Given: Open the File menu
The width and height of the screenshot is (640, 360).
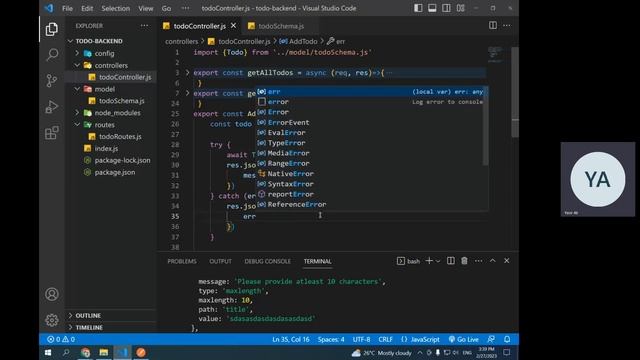Looking at the screenshot, I should pos(67,8).
